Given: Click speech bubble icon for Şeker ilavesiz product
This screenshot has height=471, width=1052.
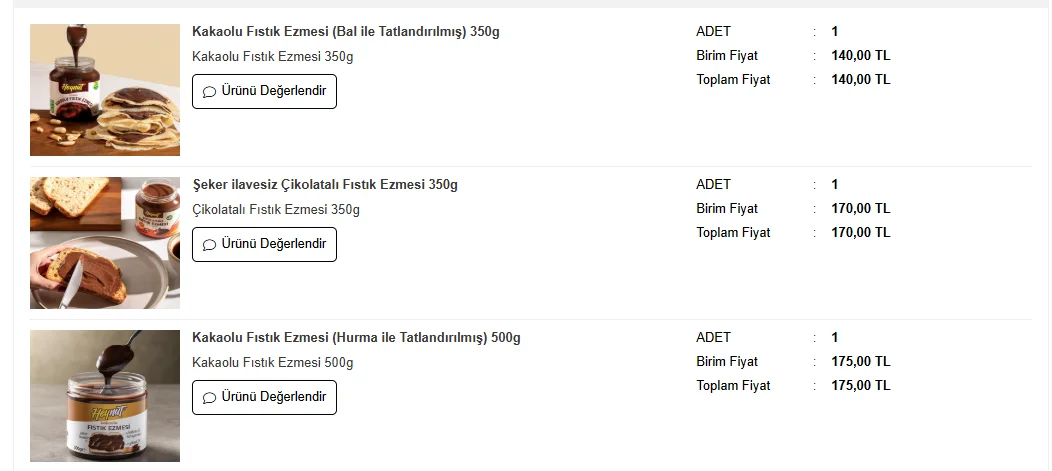Looking at the screenshot, I should (x=209, y=245).
